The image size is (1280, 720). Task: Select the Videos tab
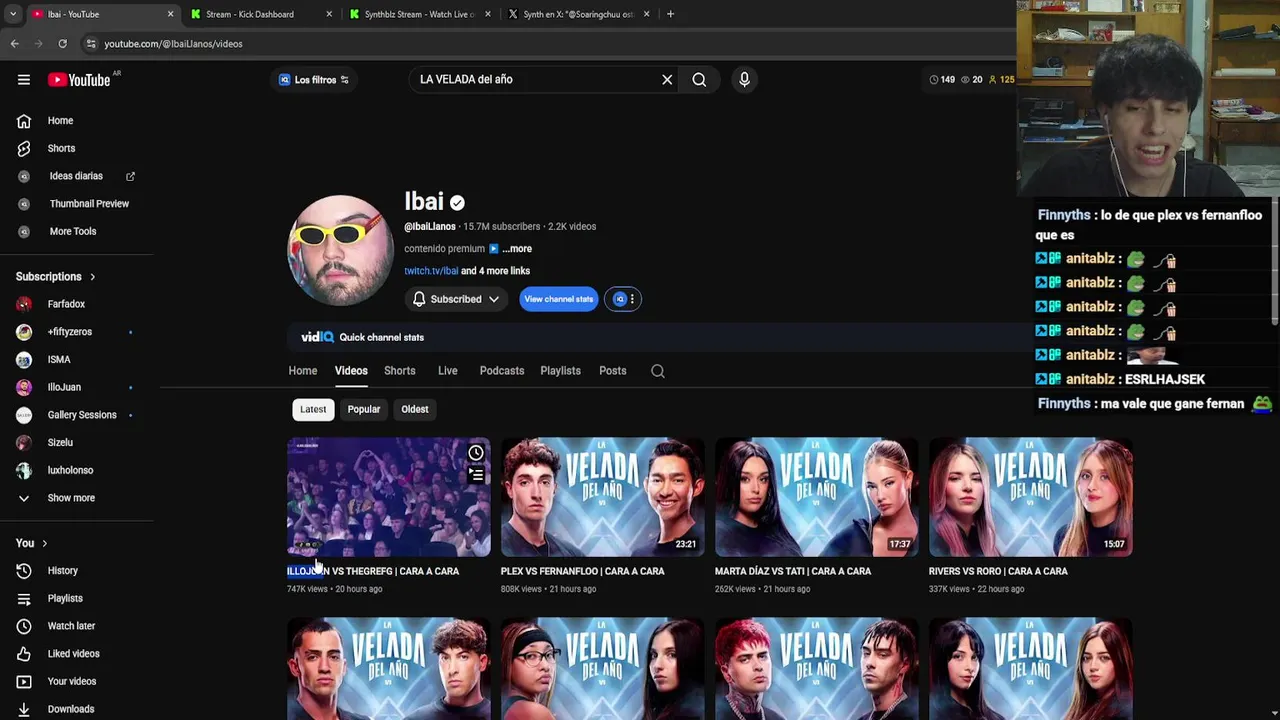351,371
